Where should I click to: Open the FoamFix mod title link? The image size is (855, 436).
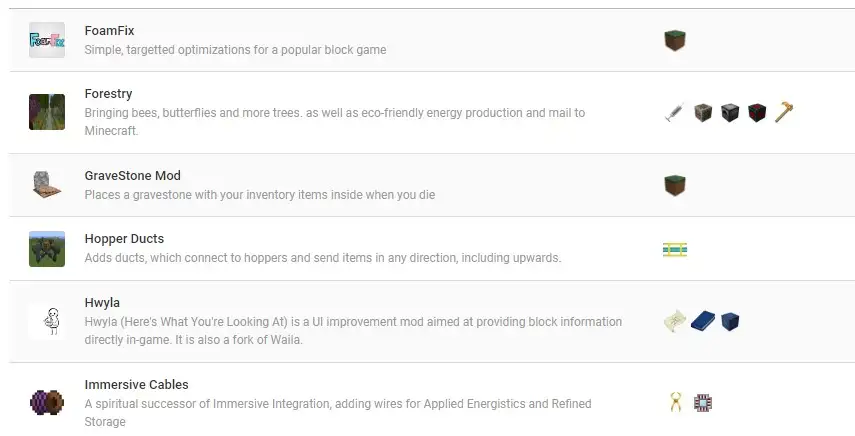(109, 31)
